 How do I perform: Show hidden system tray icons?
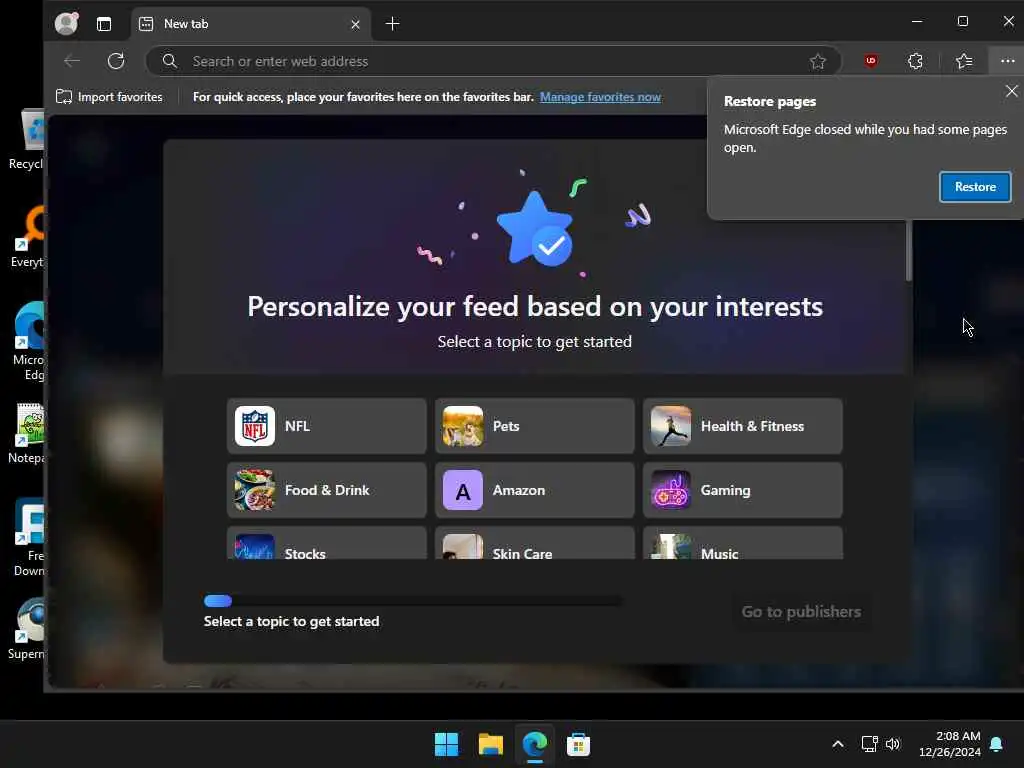(838, 744)
